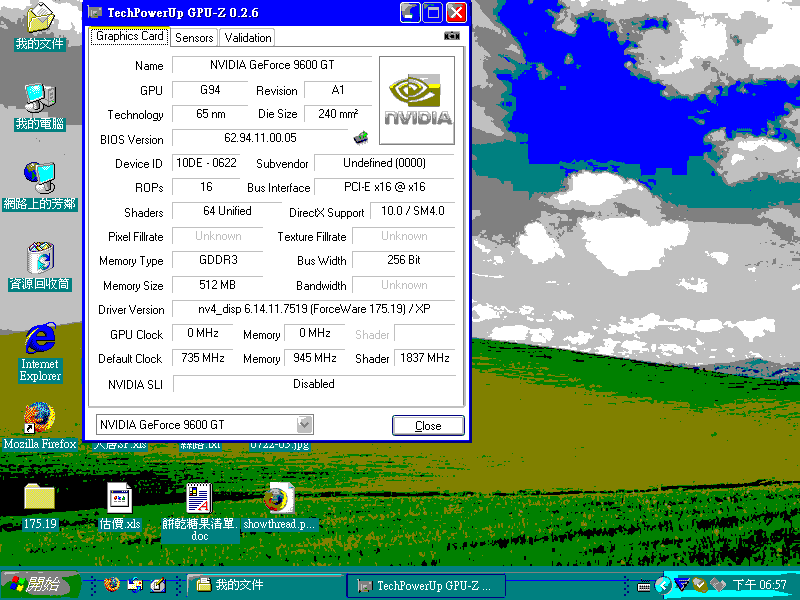Click the Memory Type value GDDR3
This screenshot has height=600, width=800.
[218, 260]
